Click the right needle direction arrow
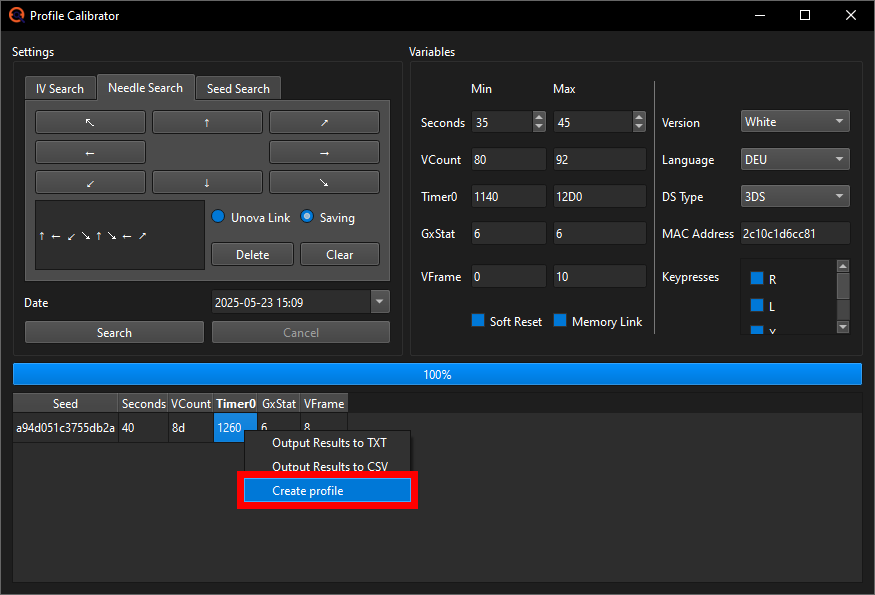 (x=323, y=152)
